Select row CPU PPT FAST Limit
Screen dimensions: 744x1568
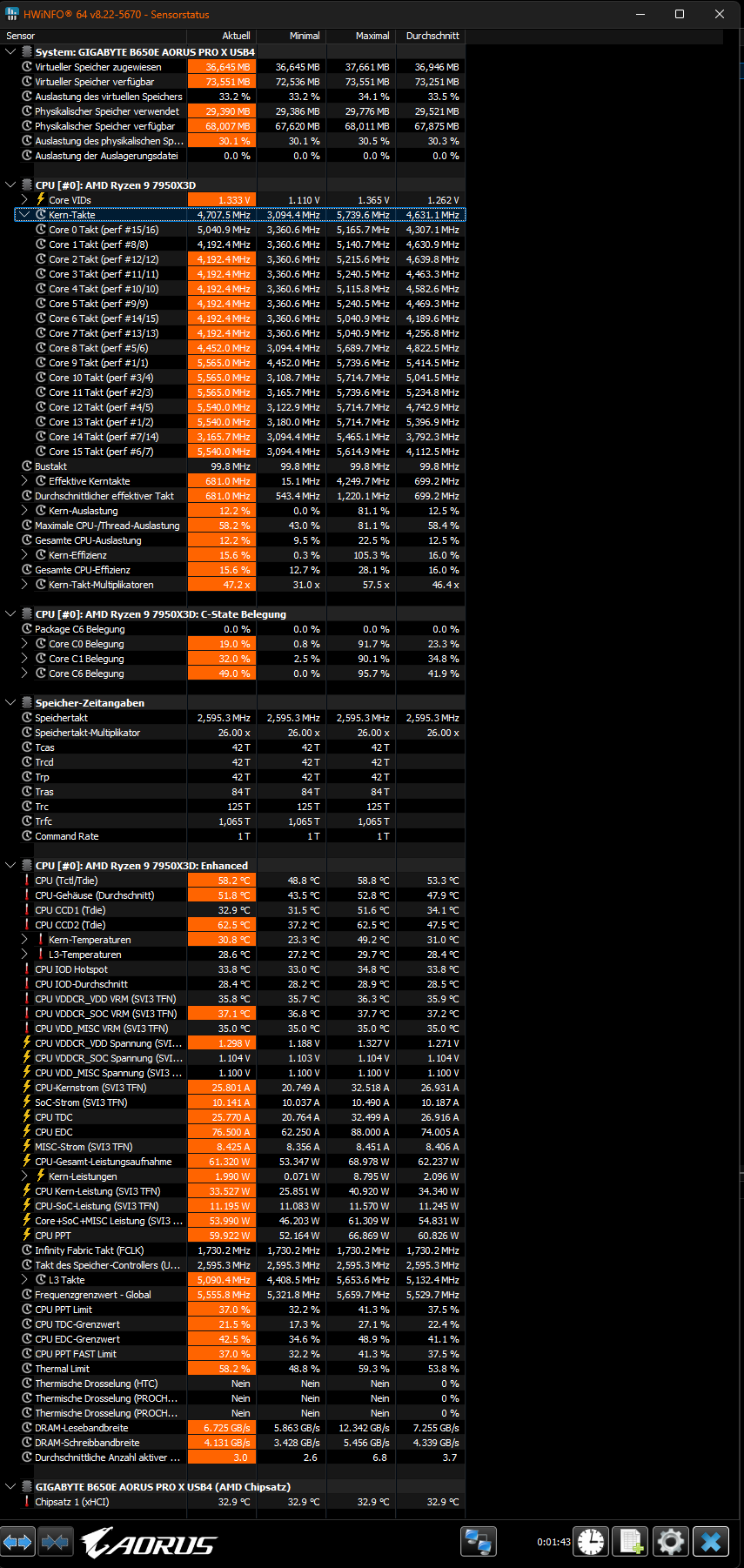coord(232,1353)
